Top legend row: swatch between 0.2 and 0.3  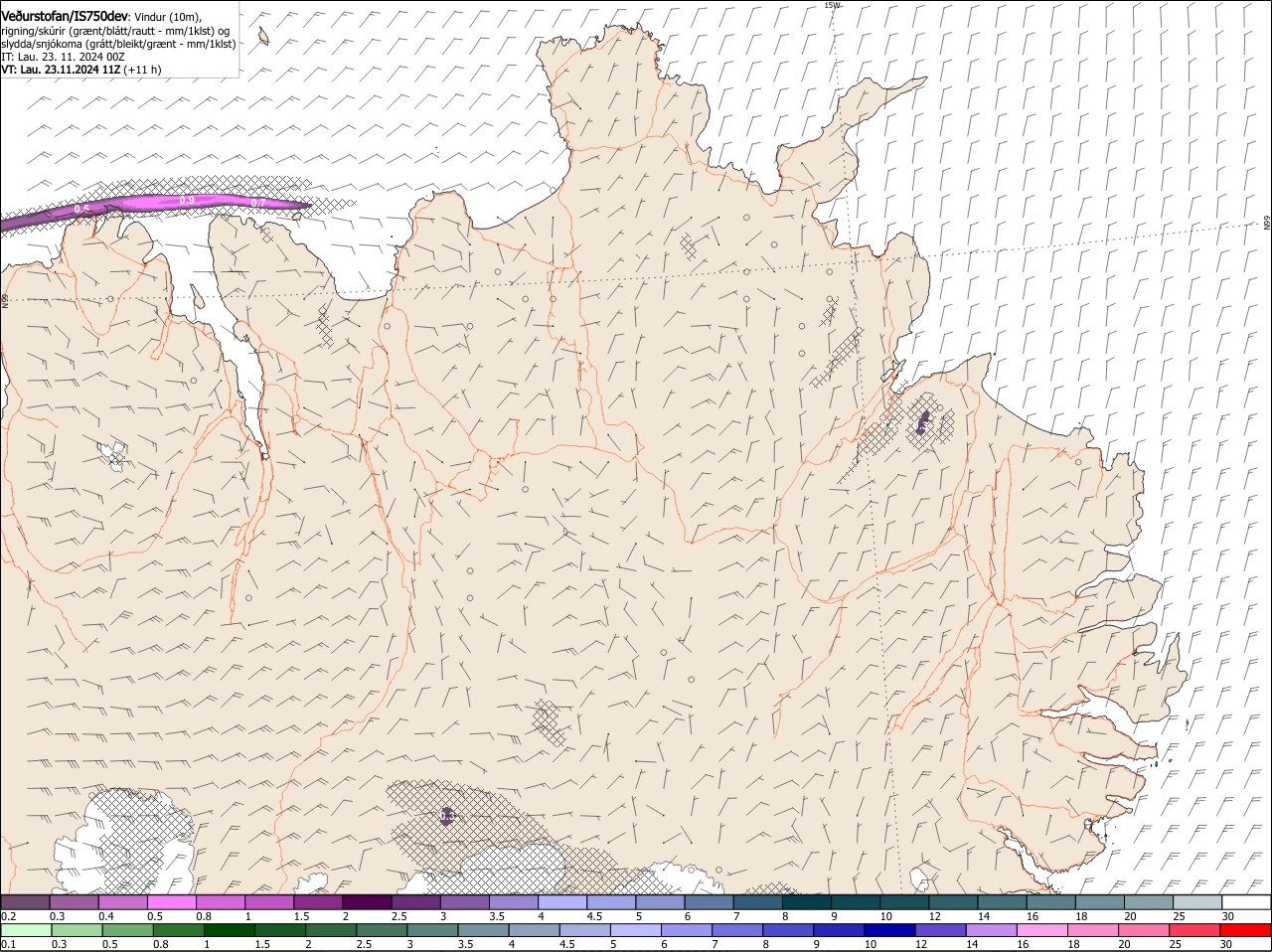[x=25, y=901]
